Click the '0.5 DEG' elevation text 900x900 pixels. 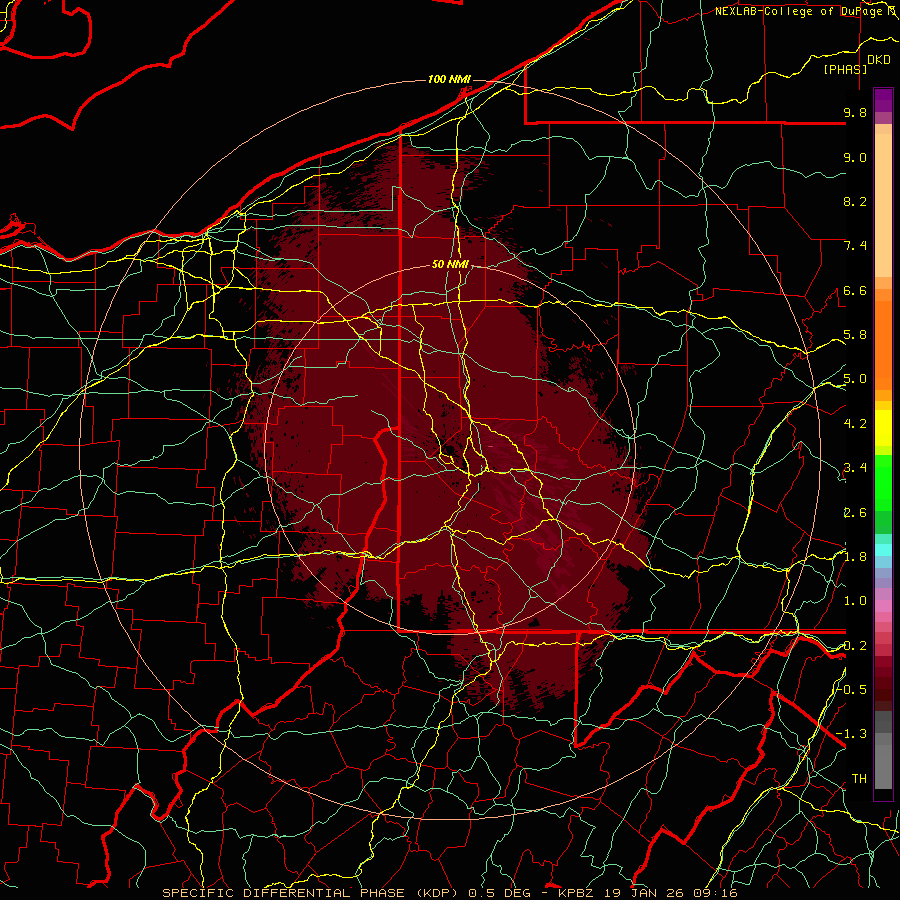501,893
